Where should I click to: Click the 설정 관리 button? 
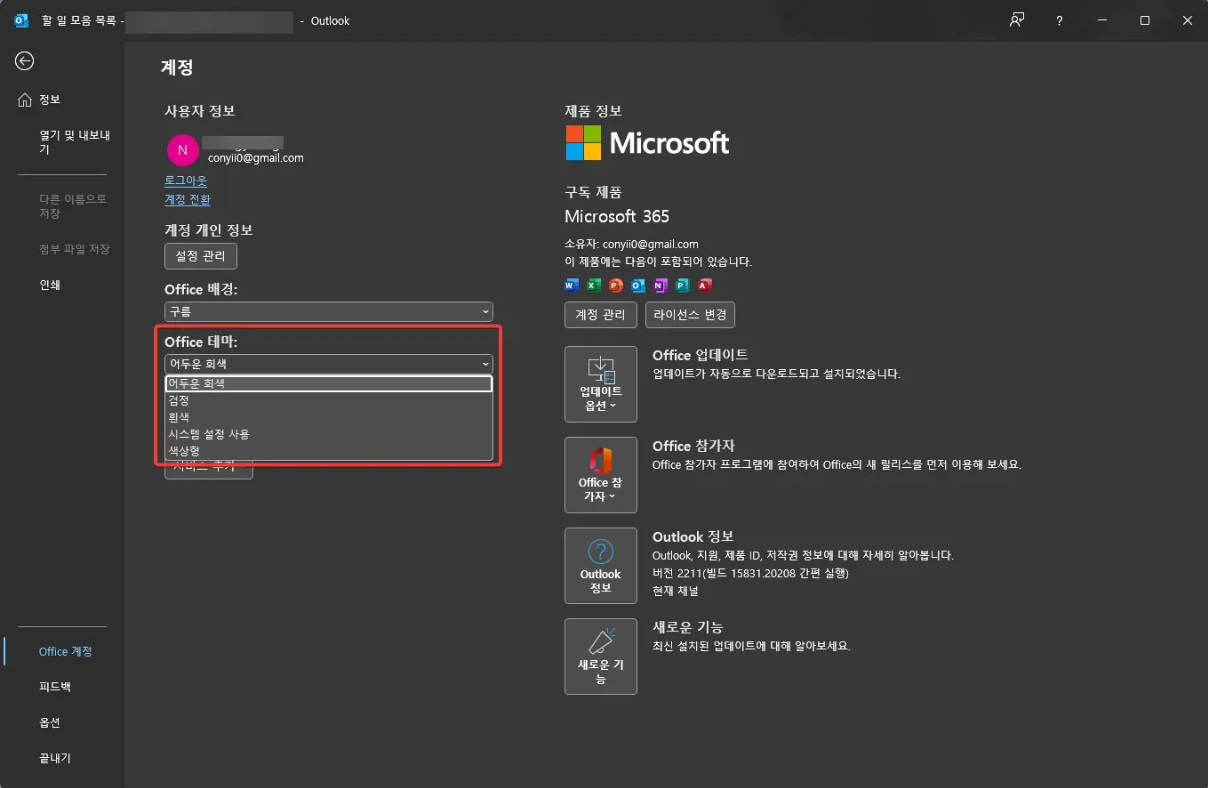coord(201,256)
